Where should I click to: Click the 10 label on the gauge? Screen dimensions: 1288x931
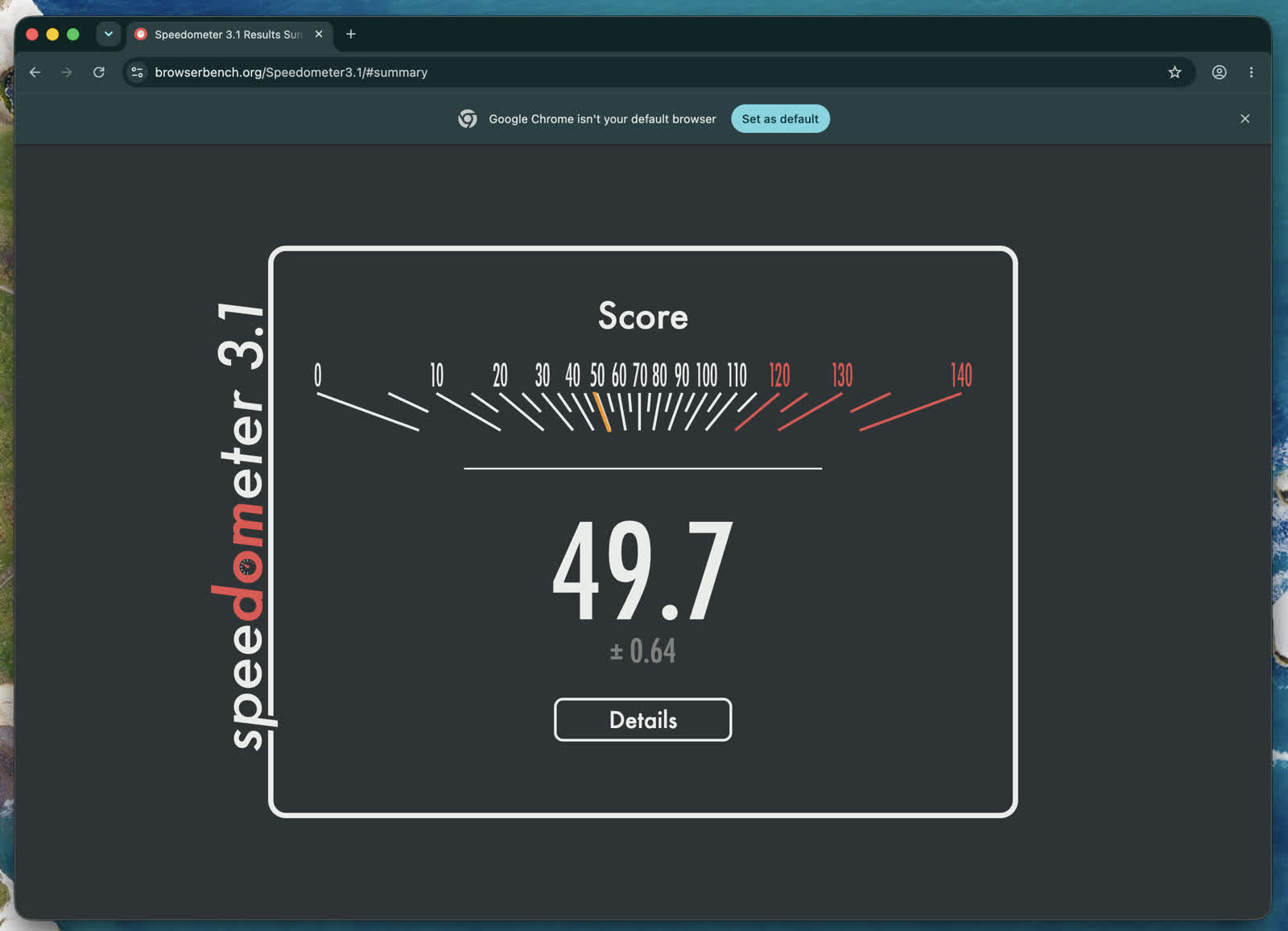(436, 375)
